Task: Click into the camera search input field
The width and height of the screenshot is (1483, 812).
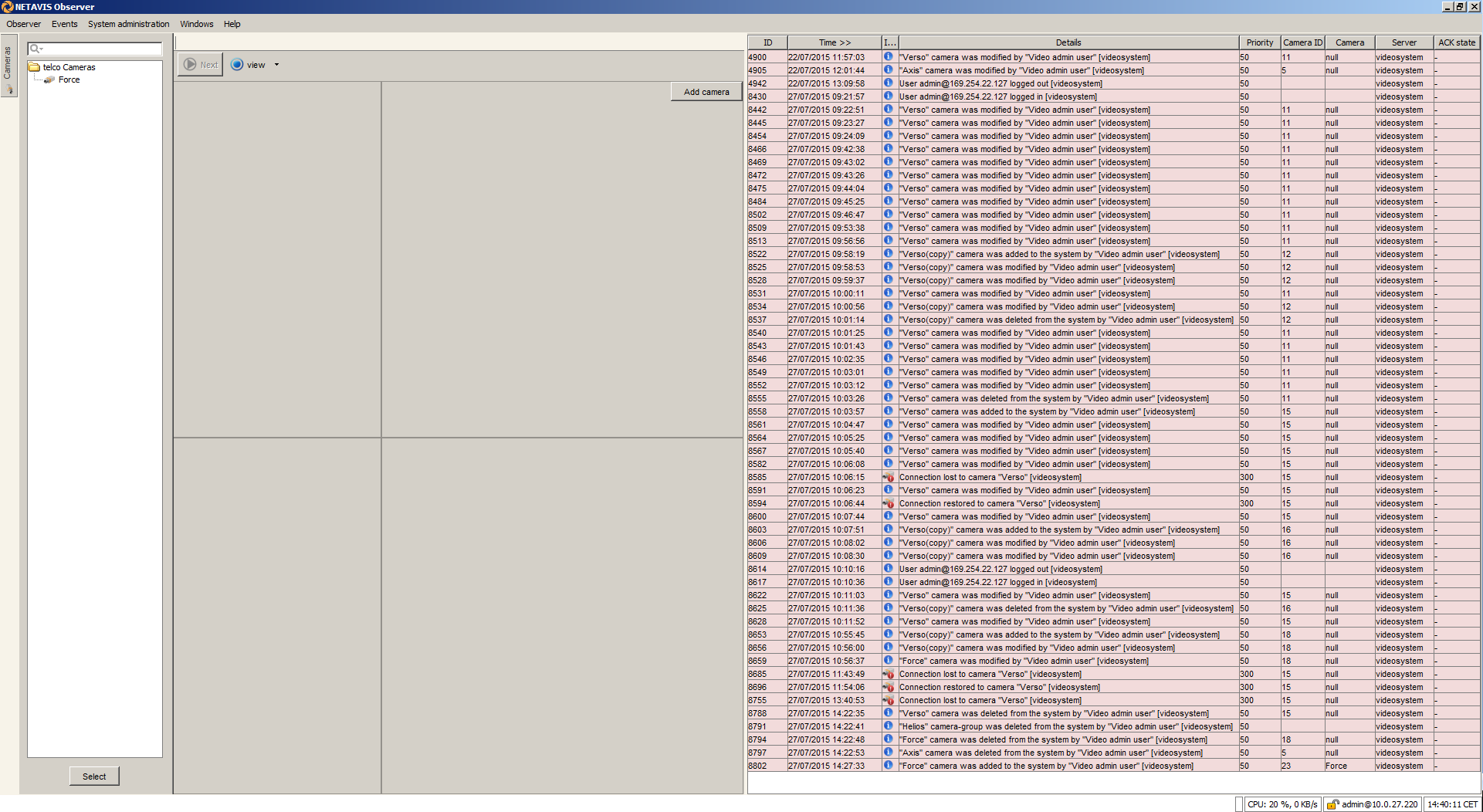Action: pyautogui.click(x=100, y=49)
